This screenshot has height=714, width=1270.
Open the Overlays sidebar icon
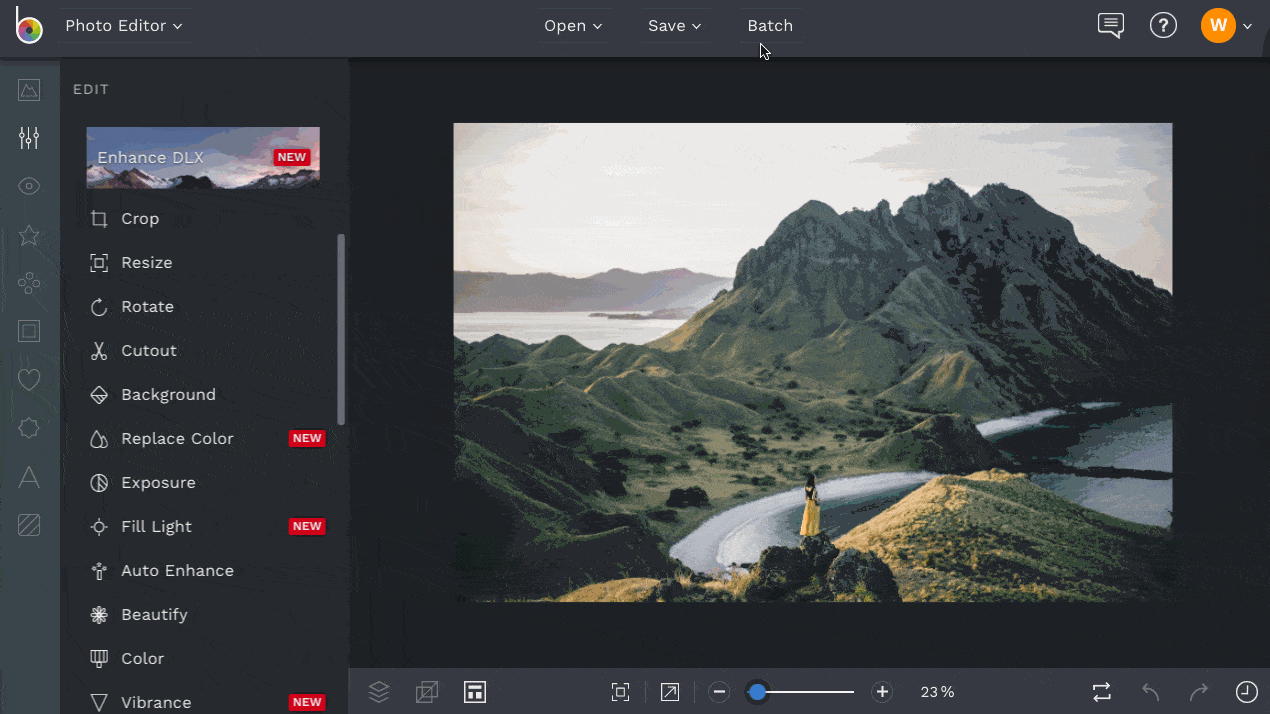(x=29, y=428)
